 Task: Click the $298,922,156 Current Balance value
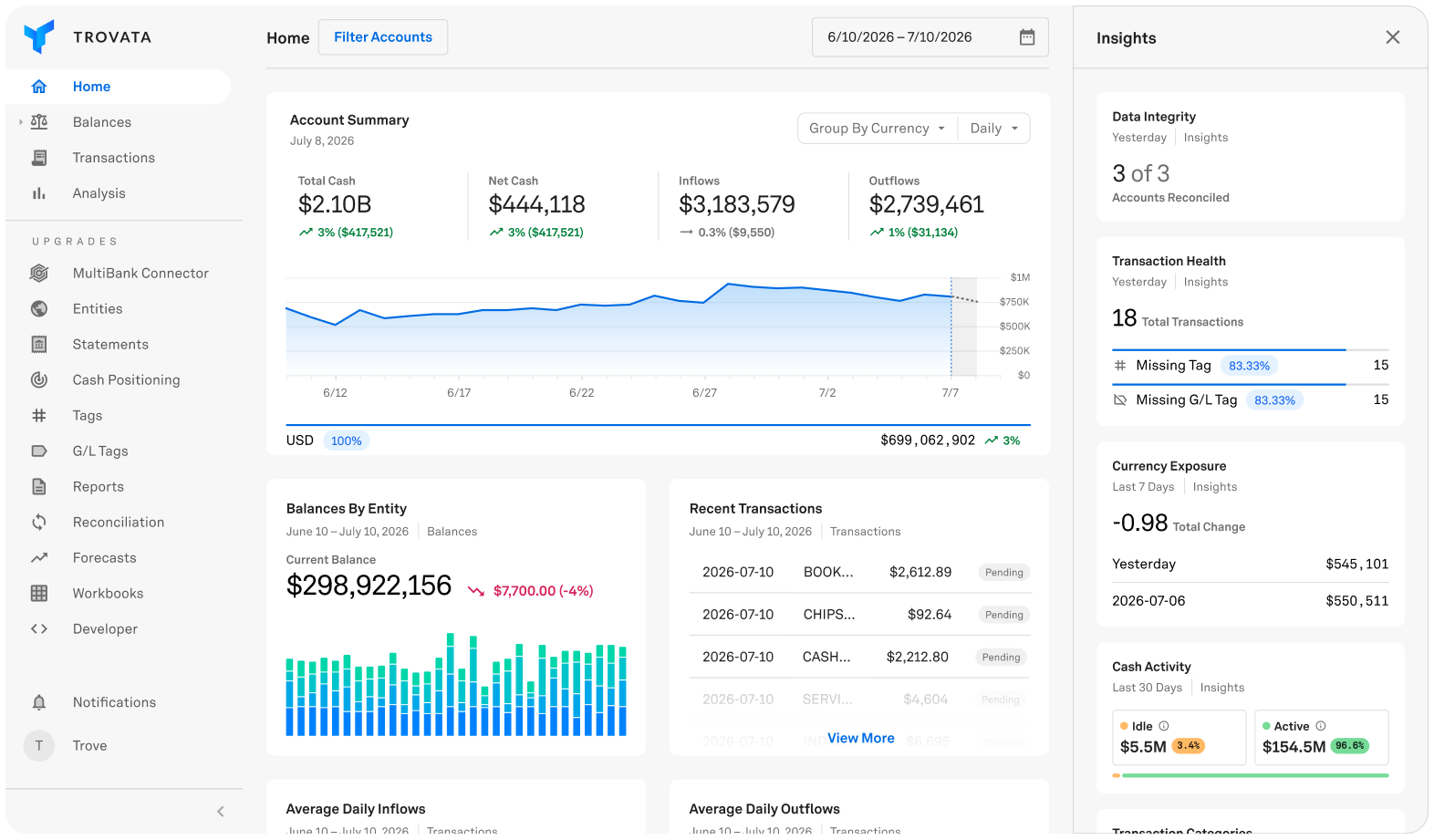(x=369, y=586)
